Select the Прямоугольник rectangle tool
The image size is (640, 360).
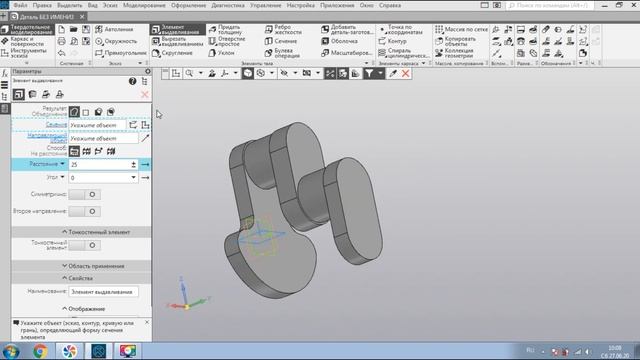tap(120, 53)
